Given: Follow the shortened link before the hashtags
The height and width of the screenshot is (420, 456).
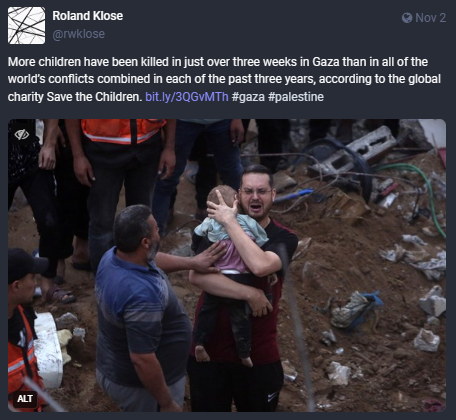Looking at the screenshot, I should click(187, 97).
